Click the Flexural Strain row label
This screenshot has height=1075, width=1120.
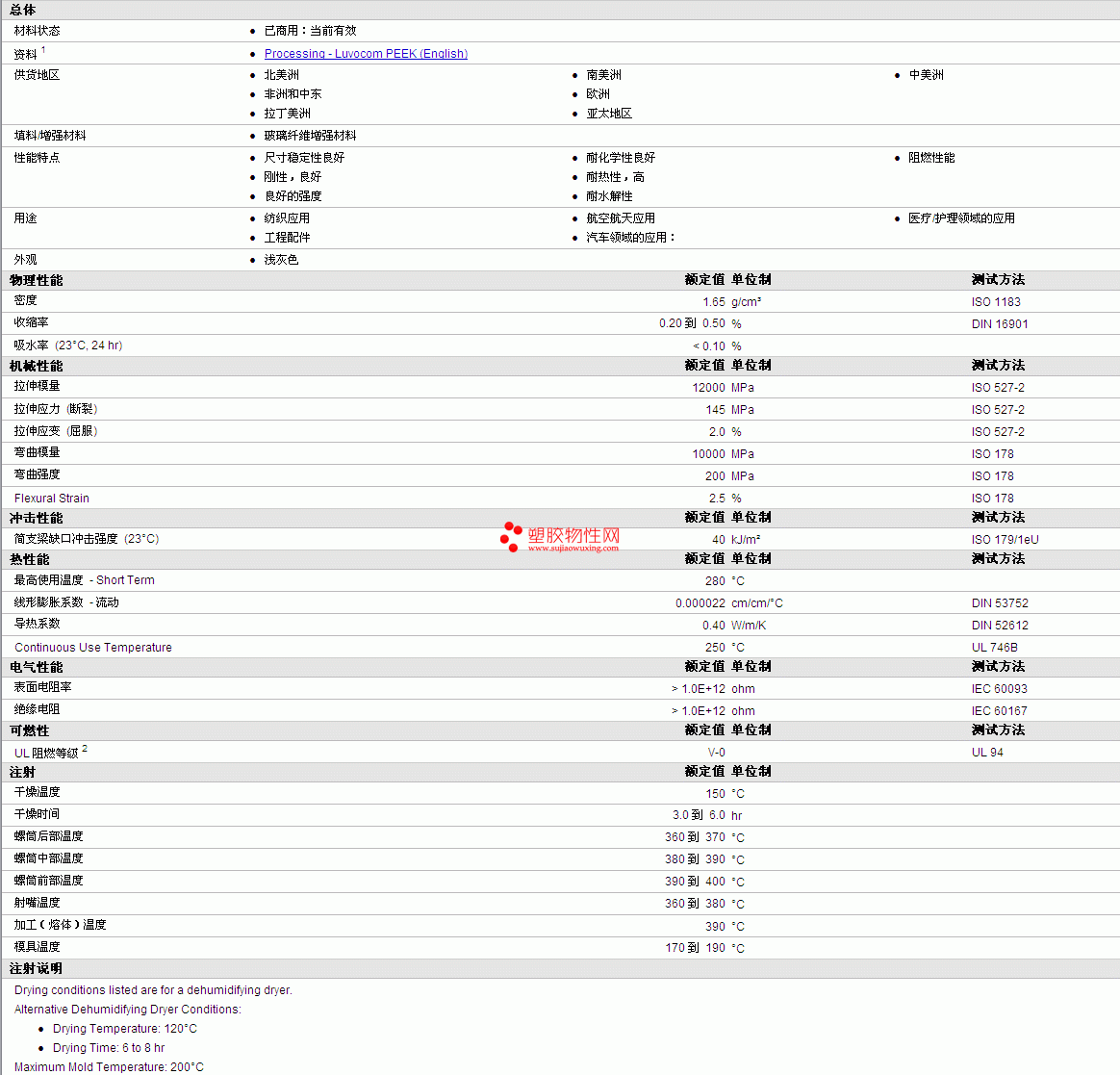click(52, 499)
